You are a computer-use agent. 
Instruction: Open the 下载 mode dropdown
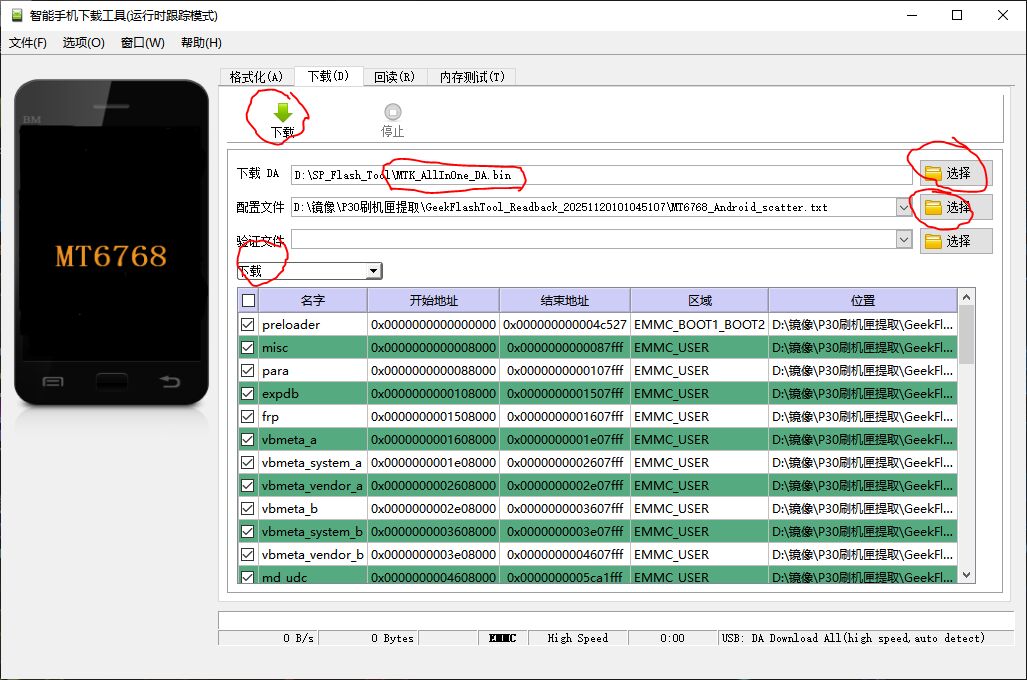coord(374,270)
